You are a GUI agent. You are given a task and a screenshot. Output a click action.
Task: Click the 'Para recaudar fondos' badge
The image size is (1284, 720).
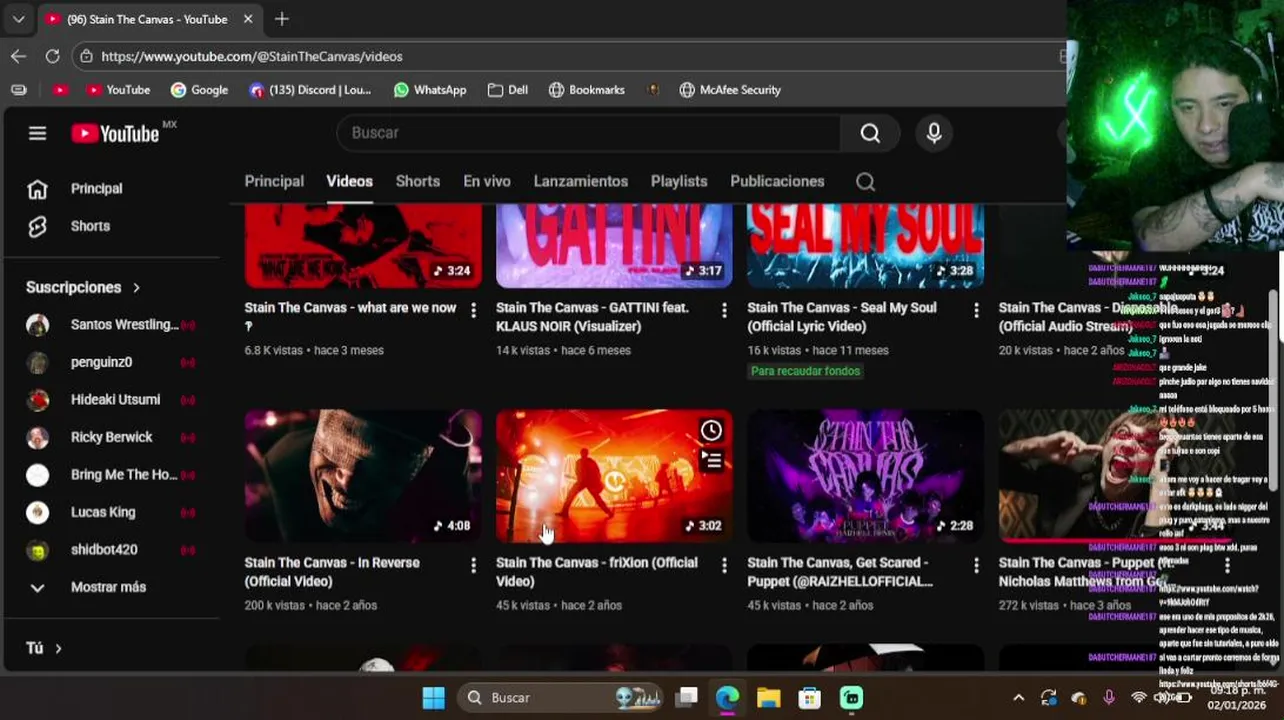coord(805,371)
